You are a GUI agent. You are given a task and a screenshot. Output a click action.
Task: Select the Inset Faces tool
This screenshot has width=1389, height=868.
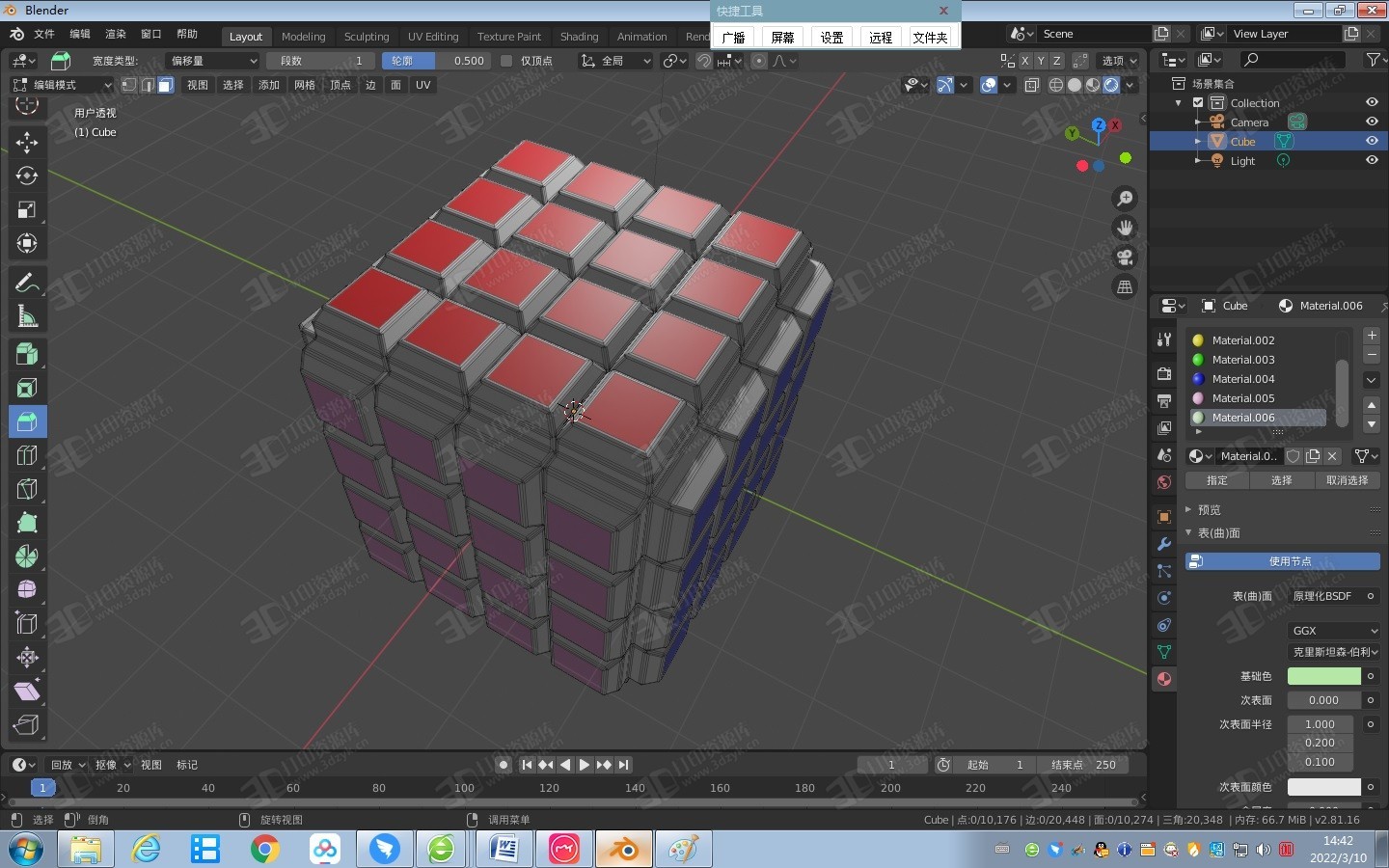click(x=27, y=388)
